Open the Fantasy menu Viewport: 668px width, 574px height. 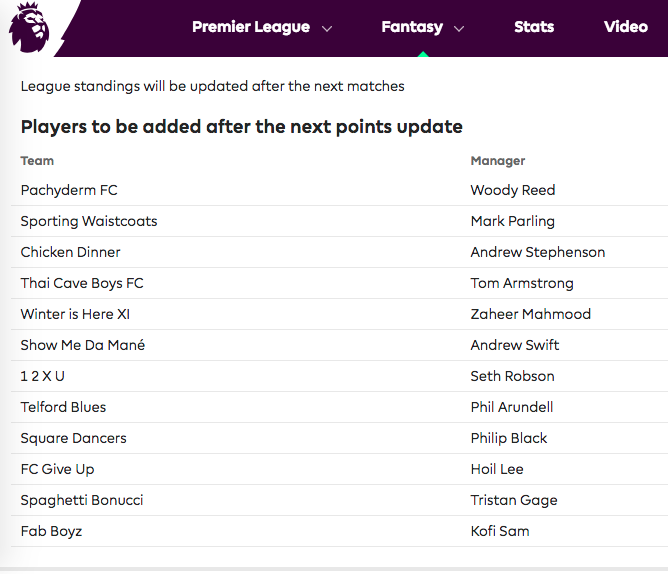[412, 27]
